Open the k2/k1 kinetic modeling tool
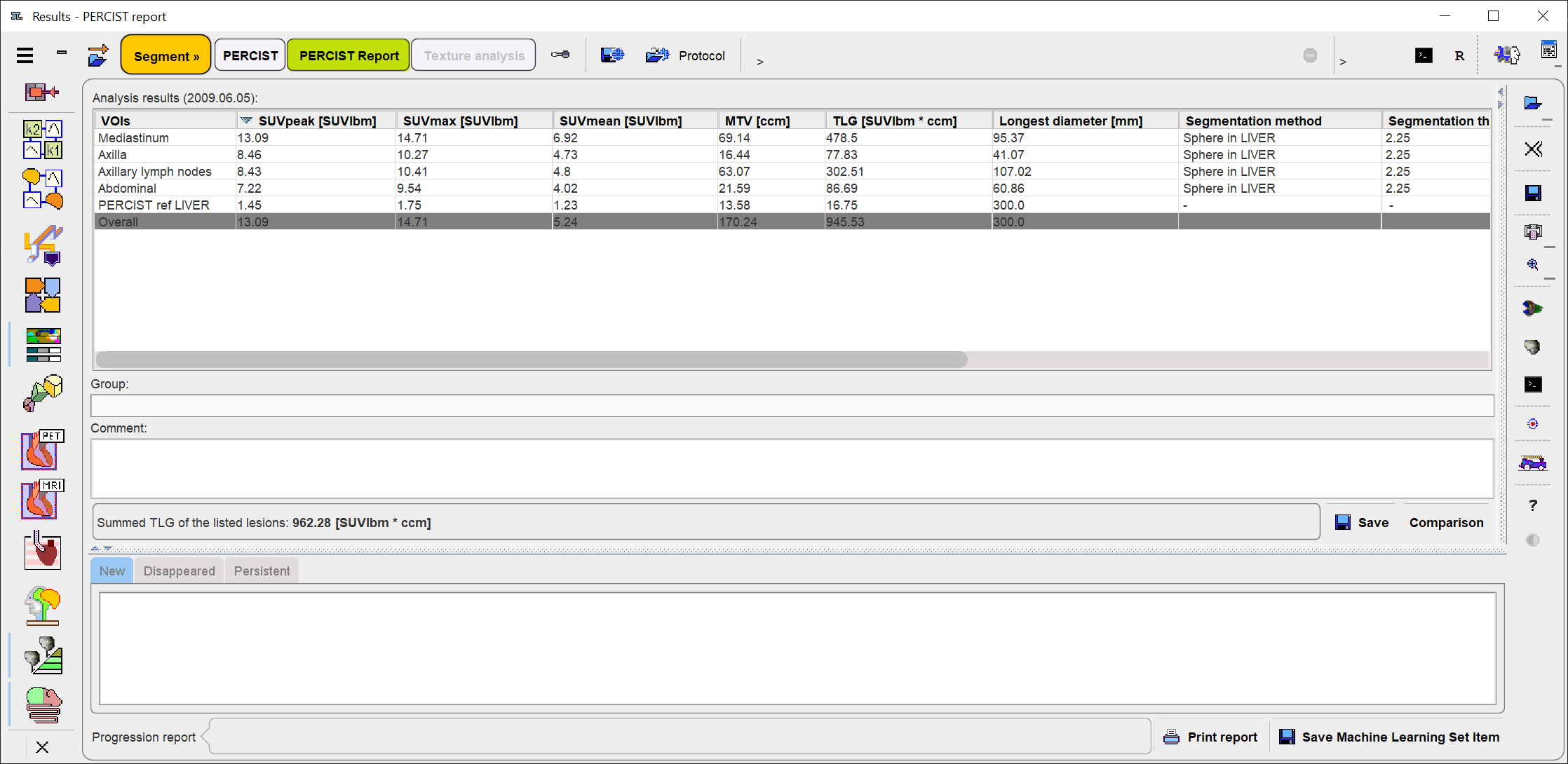 pyautogui.click(x=43, y=139)
